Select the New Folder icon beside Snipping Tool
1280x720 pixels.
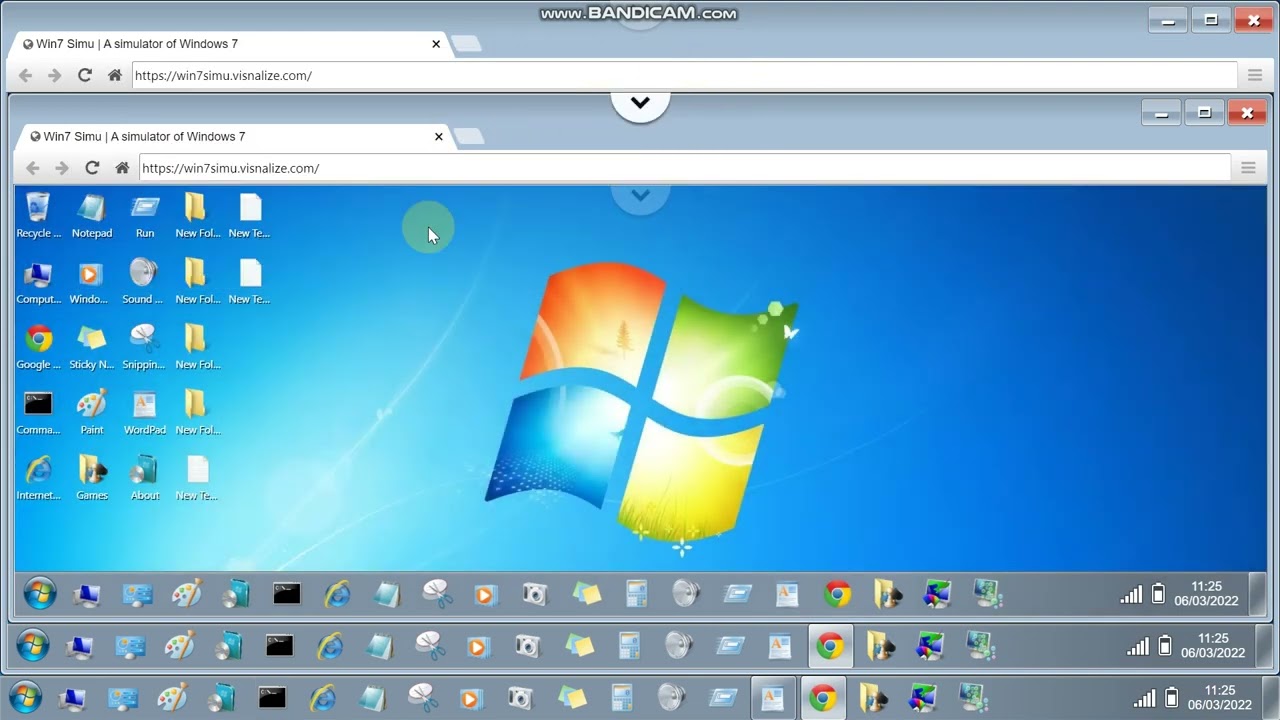(197, 347)
